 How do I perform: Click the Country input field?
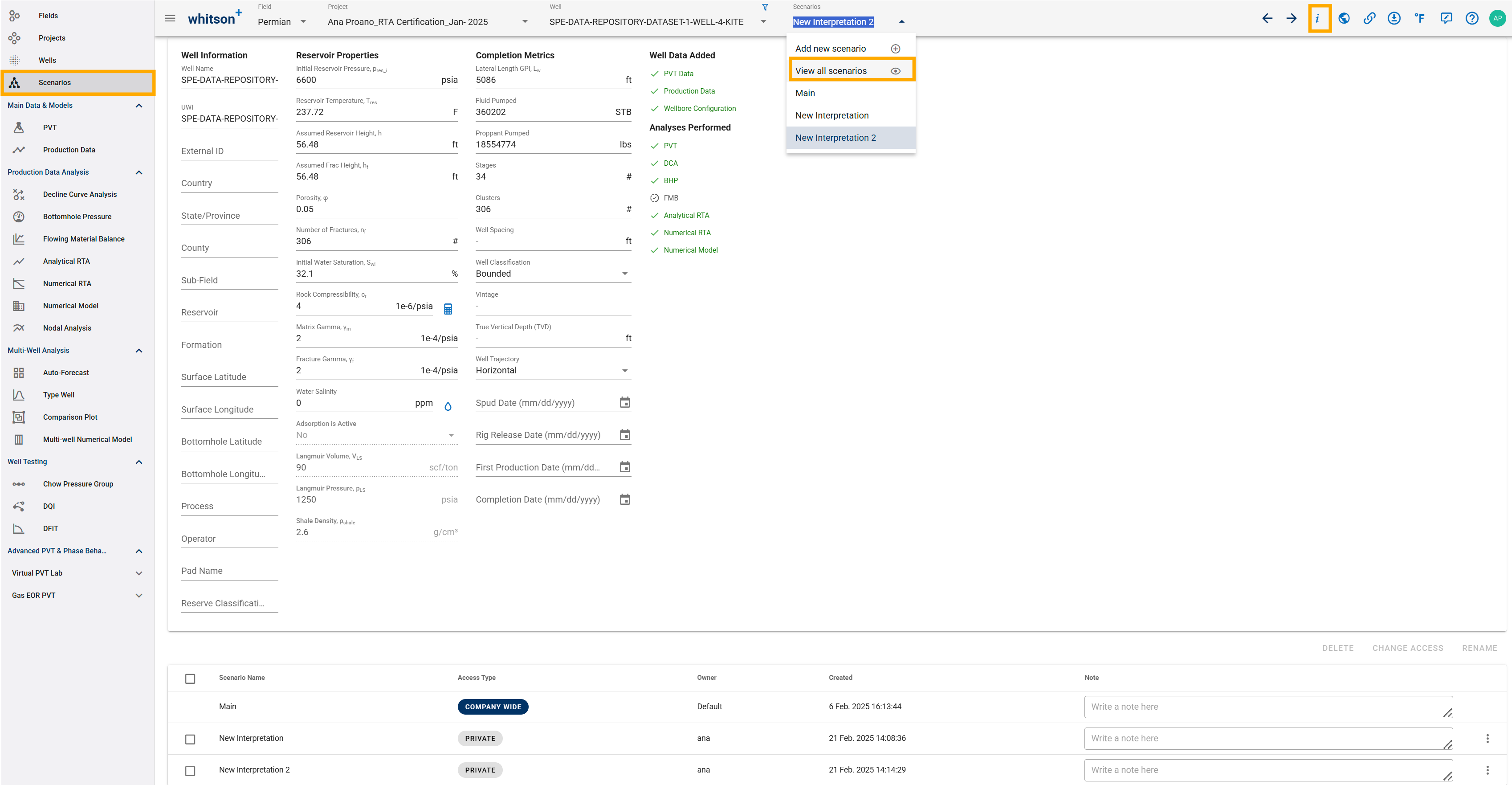229,183
